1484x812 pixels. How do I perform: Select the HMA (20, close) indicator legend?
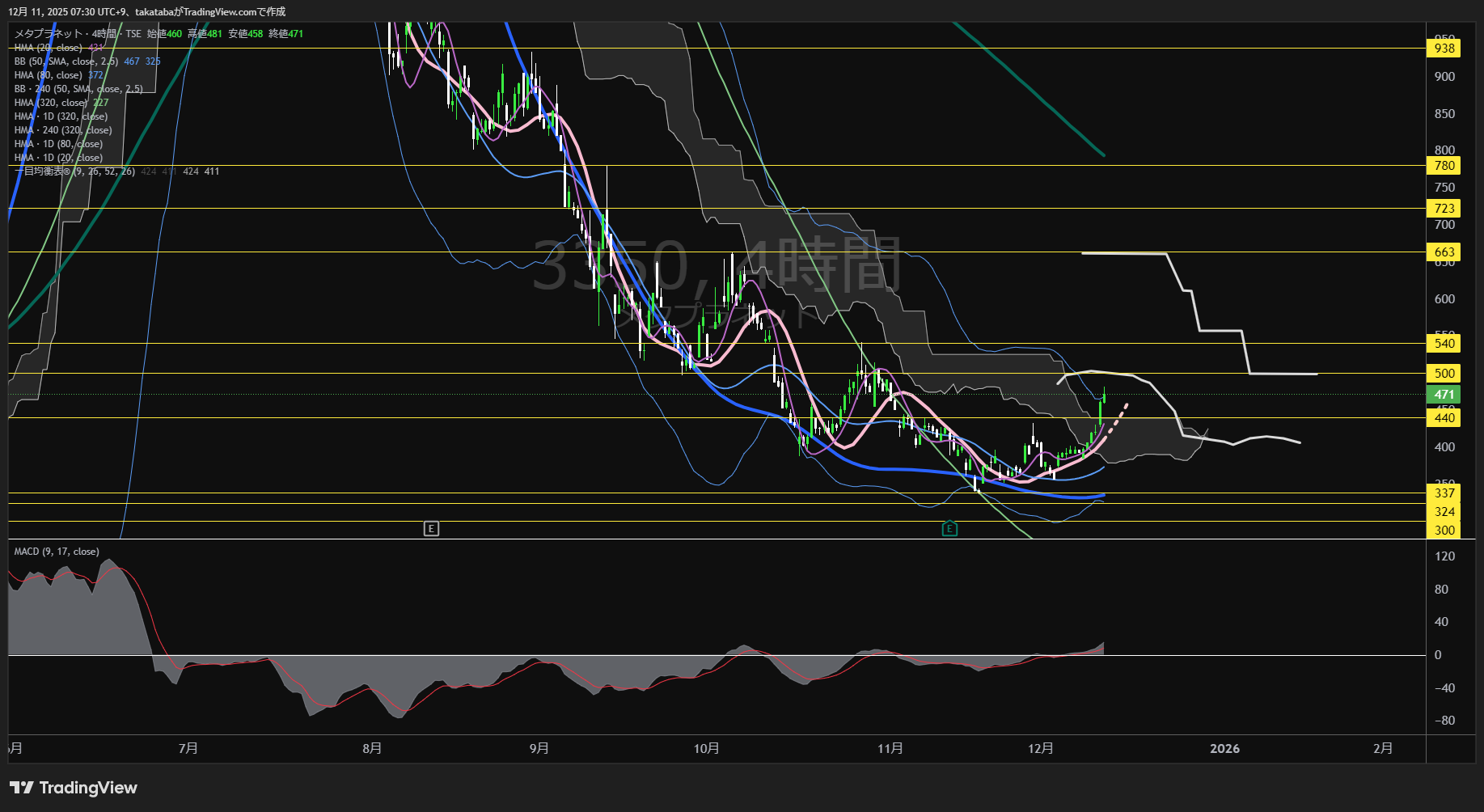[49, 48]
